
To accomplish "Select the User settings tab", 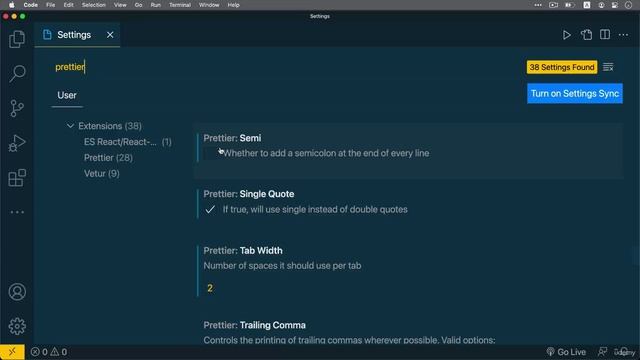I will (67, 95).
